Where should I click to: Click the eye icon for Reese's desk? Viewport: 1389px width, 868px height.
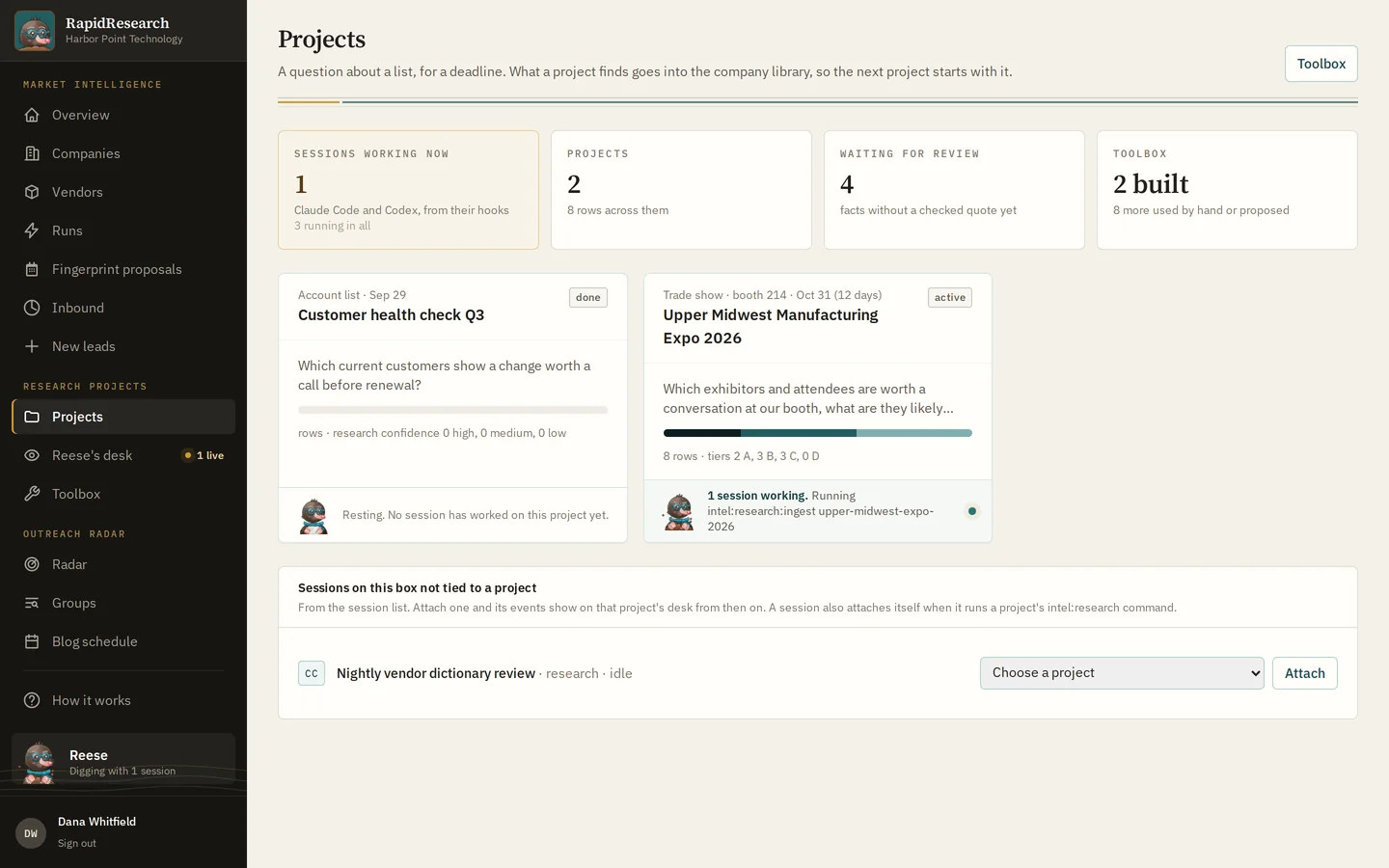pos(32,455)
